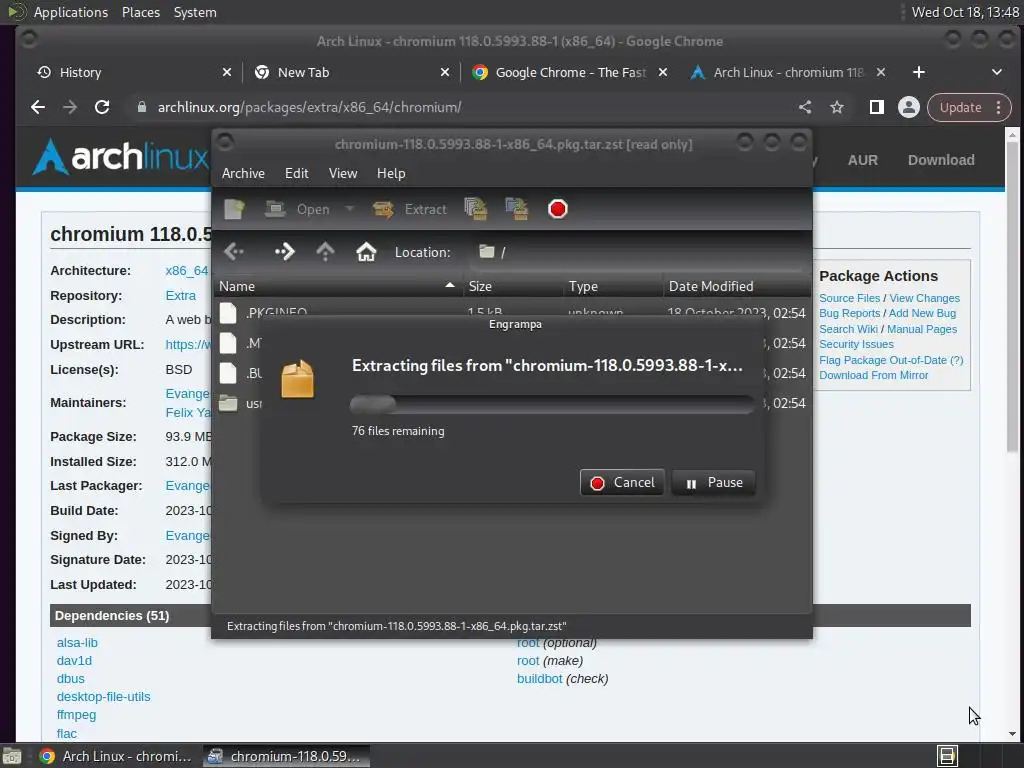The image size is (1024, 768).
Task: Click the extraction progress bar
Action: [552, 404]
